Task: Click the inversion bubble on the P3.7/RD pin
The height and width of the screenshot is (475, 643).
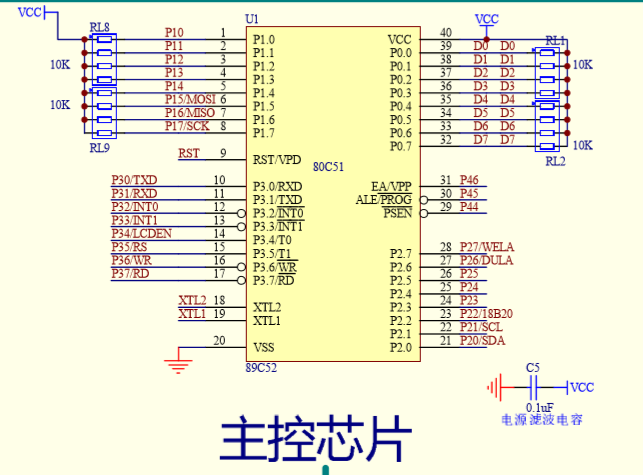Action: pyautogui.click(x=242, y=281)
